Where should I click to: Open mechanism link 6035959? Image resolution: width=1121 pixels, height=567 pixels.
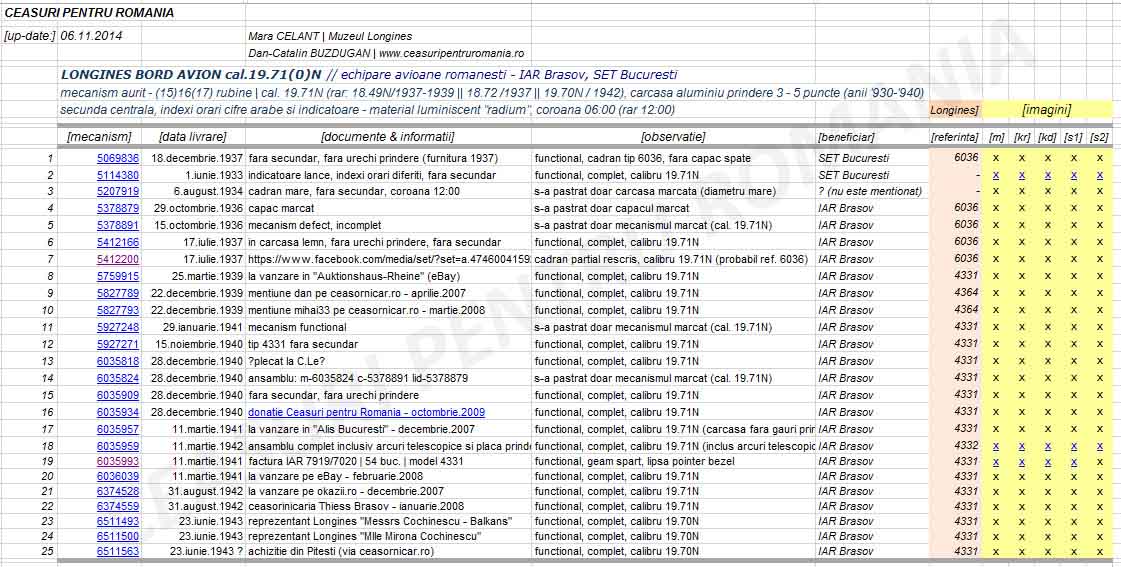click(118, 446)
